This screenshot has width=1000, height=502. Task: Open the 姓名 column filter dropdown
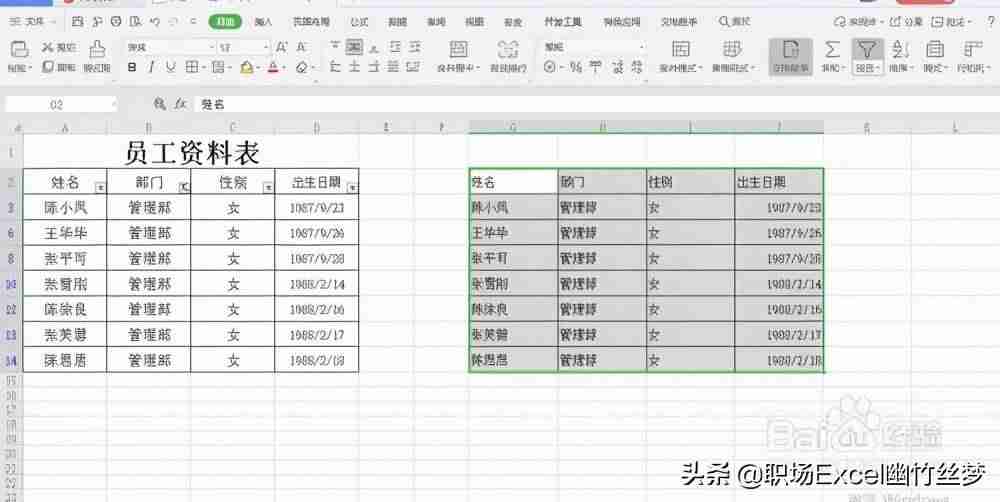100,187
